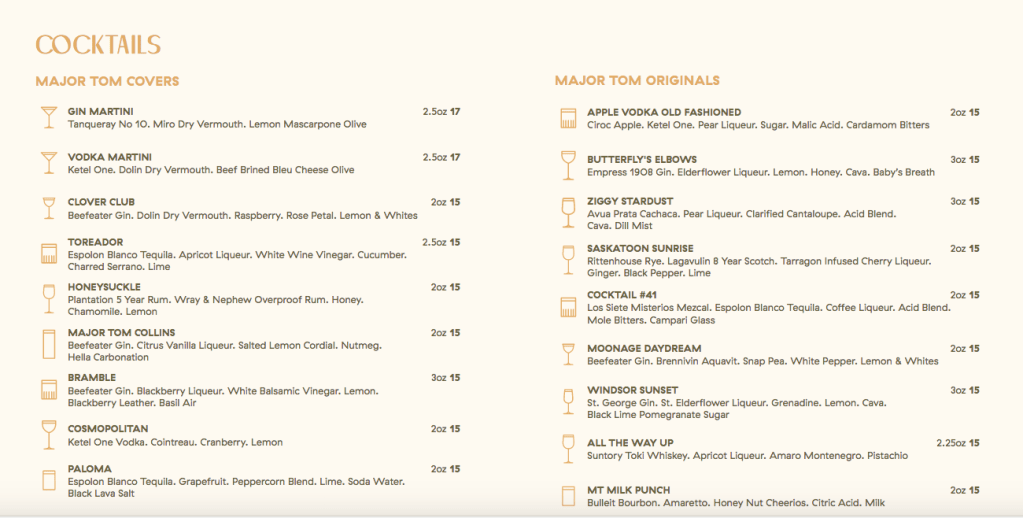Select the glass icon beside Apple Vodka Old Fashioned
1023x518 pixels.
tap(568, 119)
